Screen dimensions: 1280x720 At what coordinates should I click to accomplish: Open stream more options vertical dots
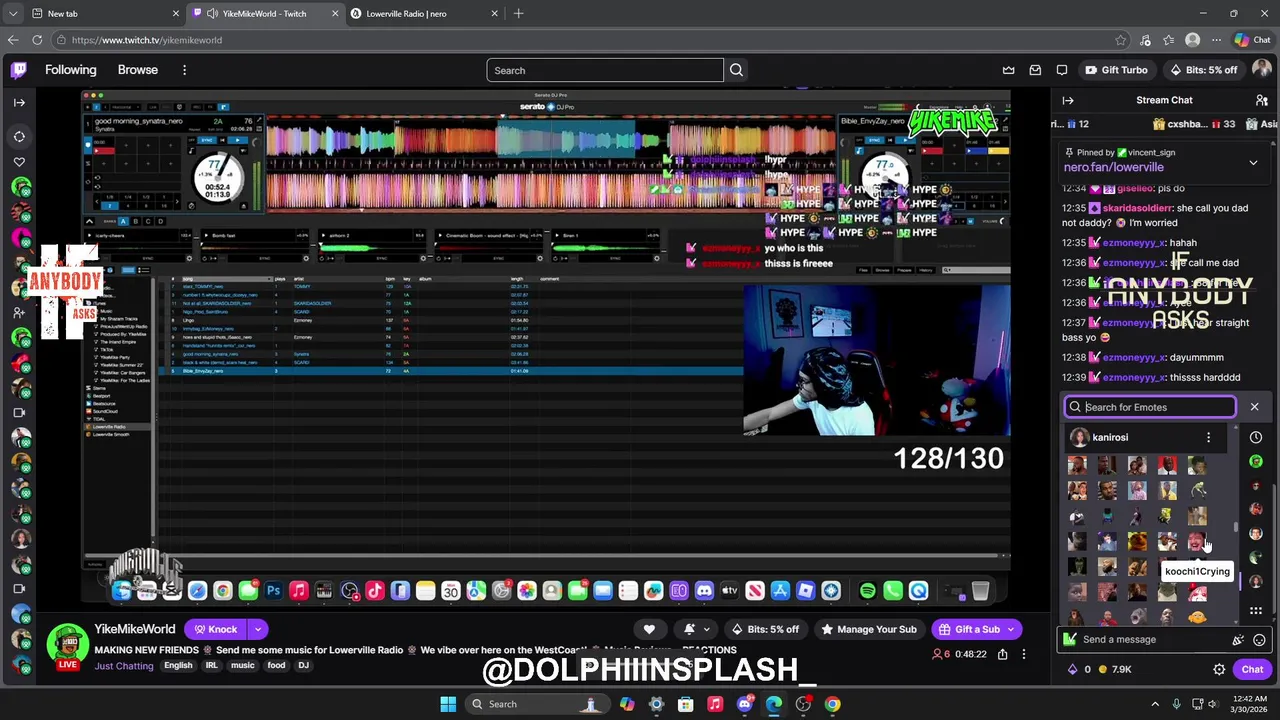(1023, 654)
